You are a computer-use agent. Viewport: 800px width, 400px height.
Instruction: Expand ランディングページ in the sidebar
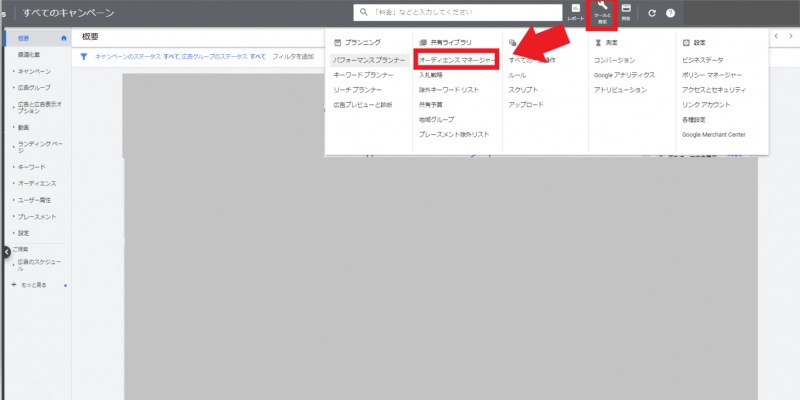tap(14, 147)
